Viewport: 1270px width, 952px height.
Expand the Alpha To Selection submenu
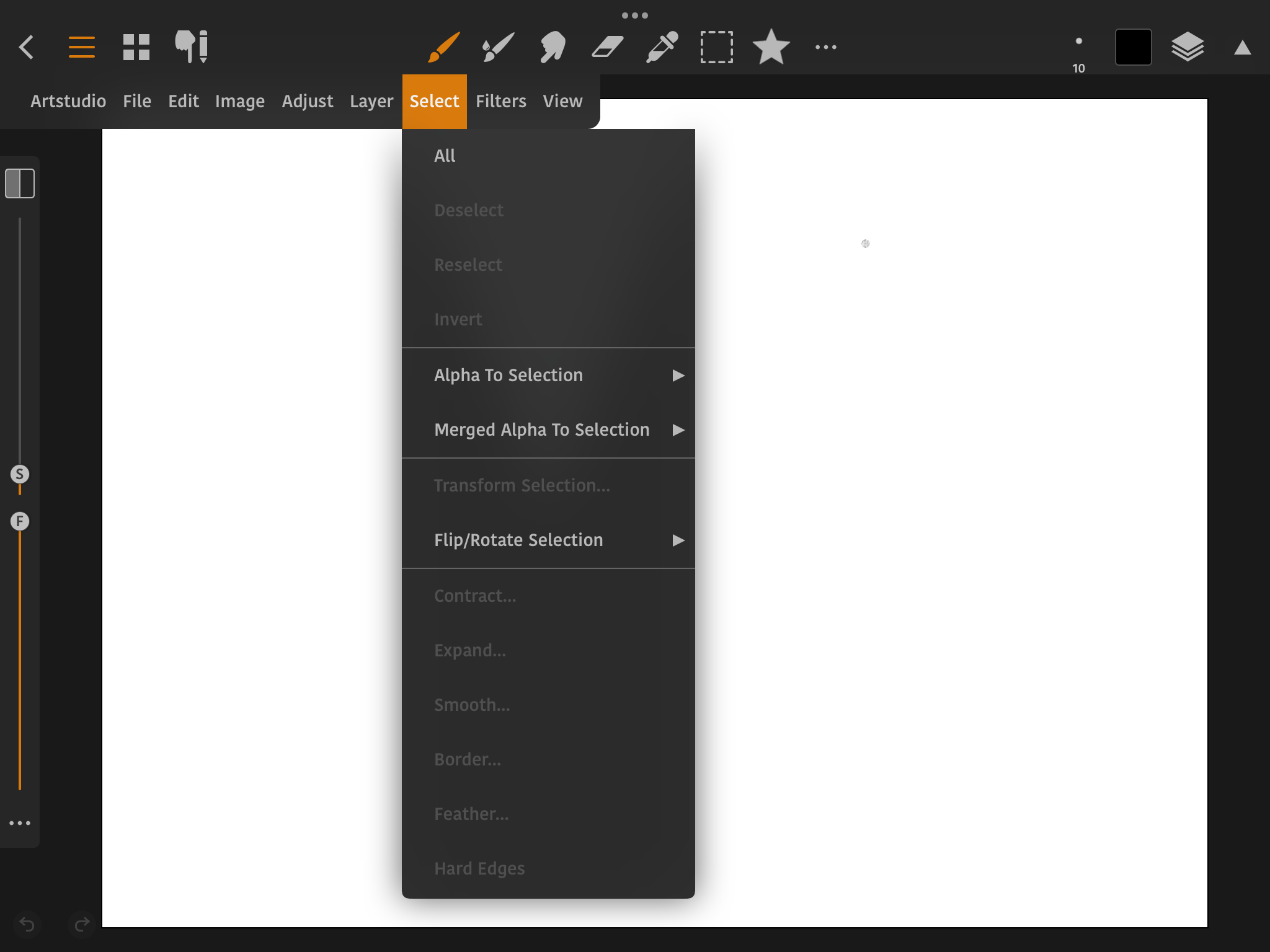pyautogui.click(x=548, y=375)
